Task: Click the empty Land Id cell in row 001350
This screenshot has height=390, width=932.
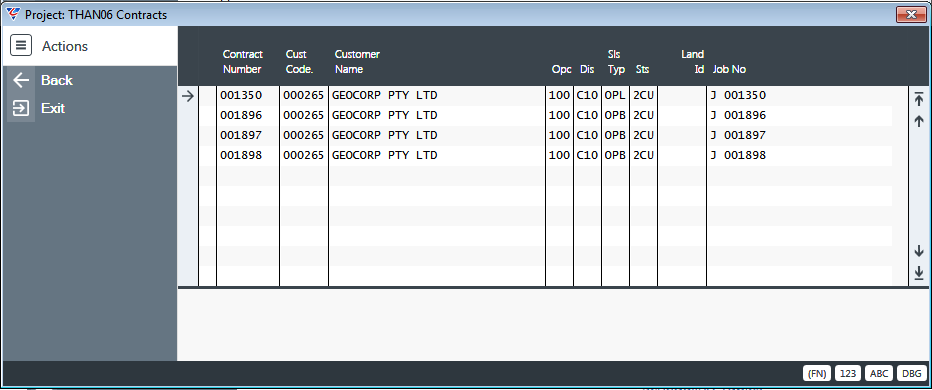Action: pyautogui.click(x=682, y=96)
